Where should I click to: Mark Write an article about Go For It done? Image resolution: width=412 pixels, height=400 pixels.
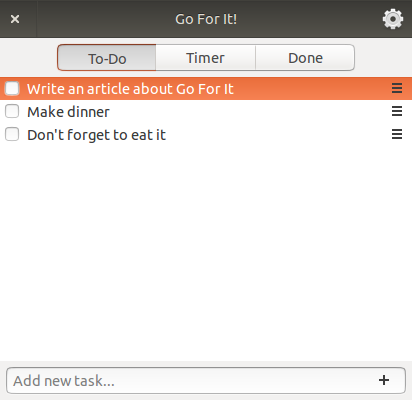tap(12, 88)
